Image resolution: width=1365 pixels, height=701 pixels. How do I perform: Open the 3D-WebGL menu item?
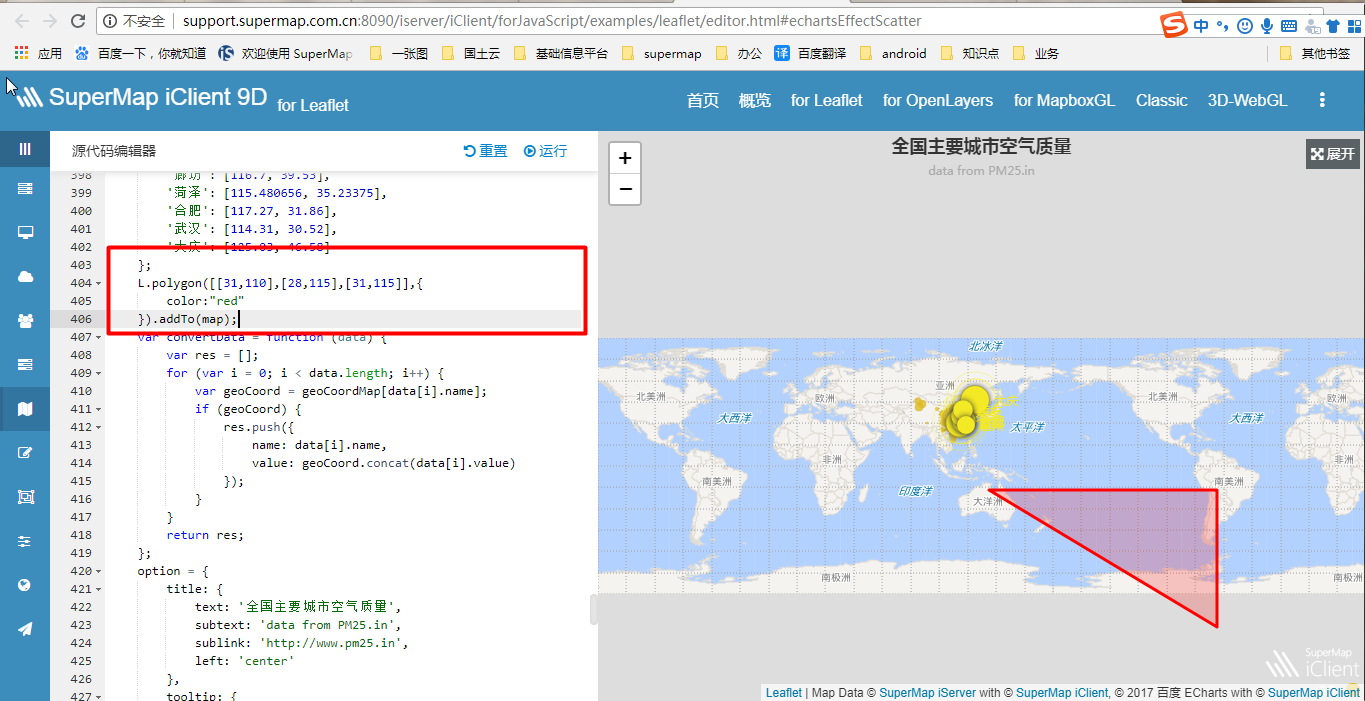tap(1248, 100)
